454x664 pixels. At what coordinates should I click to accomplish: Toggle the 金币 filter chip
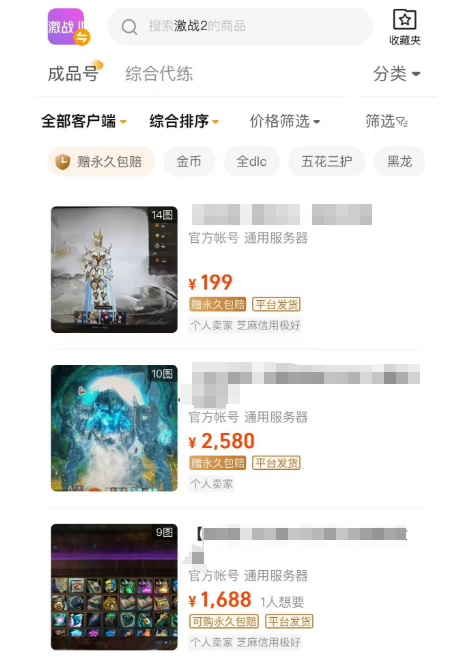tap(189, 161)
